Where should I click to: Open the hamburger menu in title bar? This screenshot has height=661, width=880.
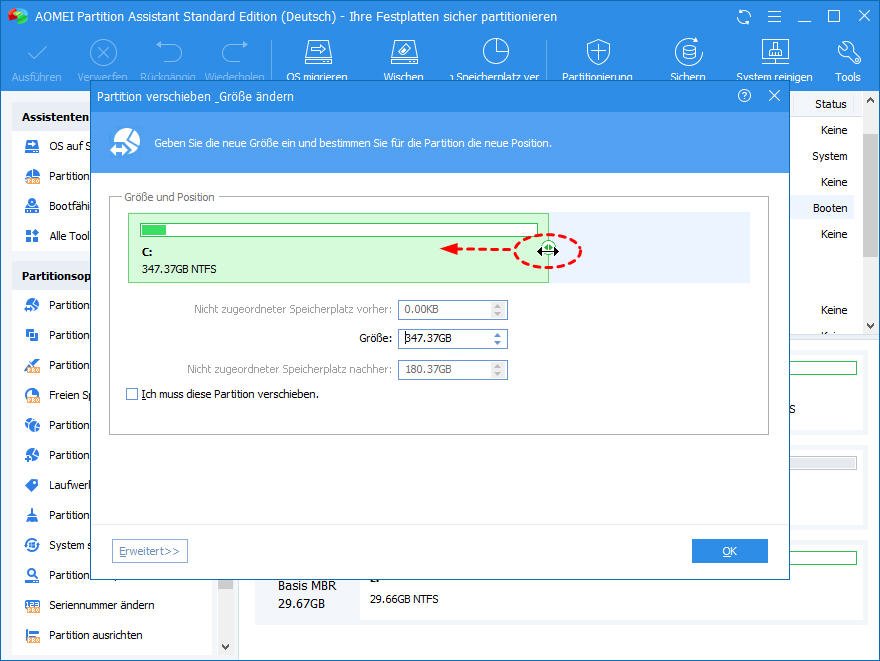pyautogui.click(x=774, y=17)
